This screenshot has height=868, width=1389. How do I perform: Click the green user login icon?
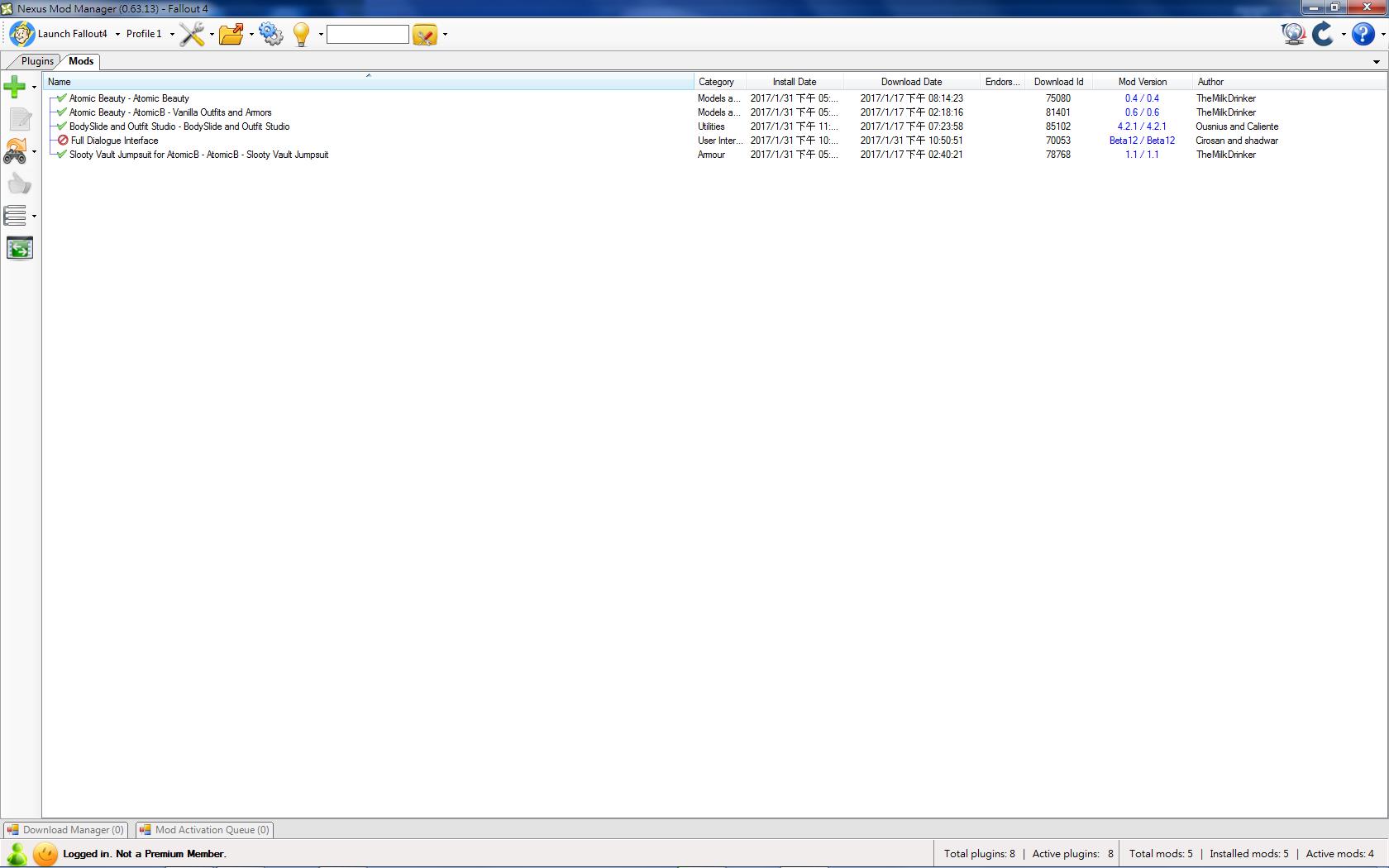[17, 854]
